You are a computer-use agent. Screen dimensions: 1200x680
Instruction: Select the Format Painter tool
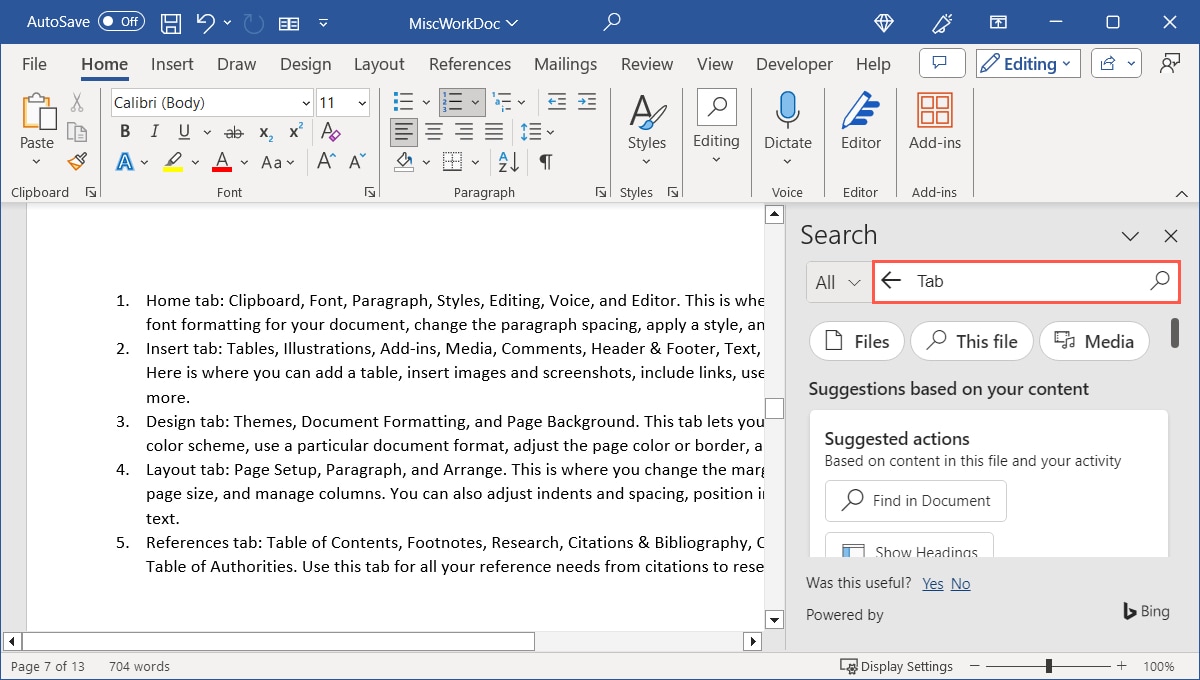[77, 161]
